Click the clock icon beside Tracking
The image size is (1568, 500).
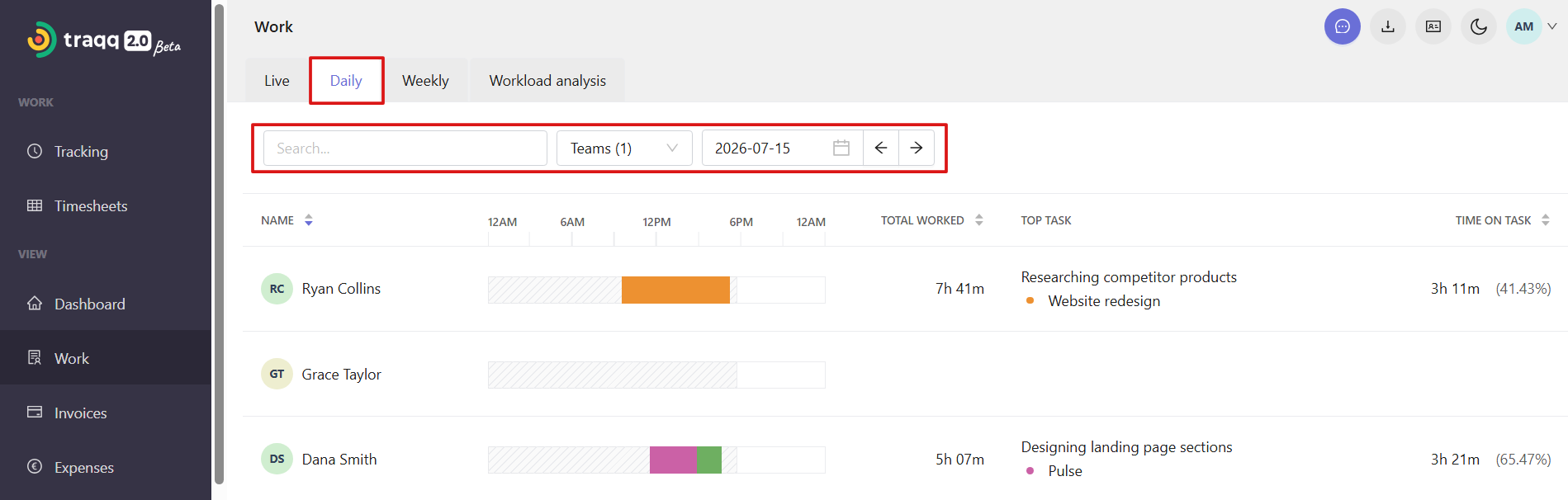35,151
